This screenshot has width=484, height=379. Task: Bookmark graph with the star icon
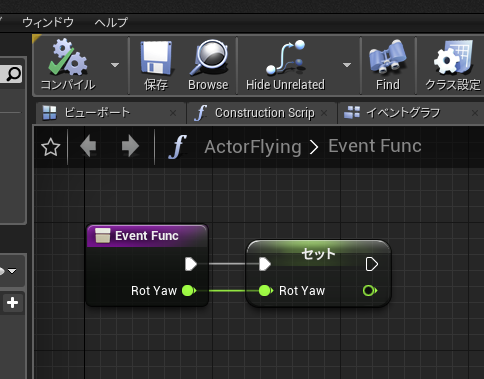click(51, 147)
